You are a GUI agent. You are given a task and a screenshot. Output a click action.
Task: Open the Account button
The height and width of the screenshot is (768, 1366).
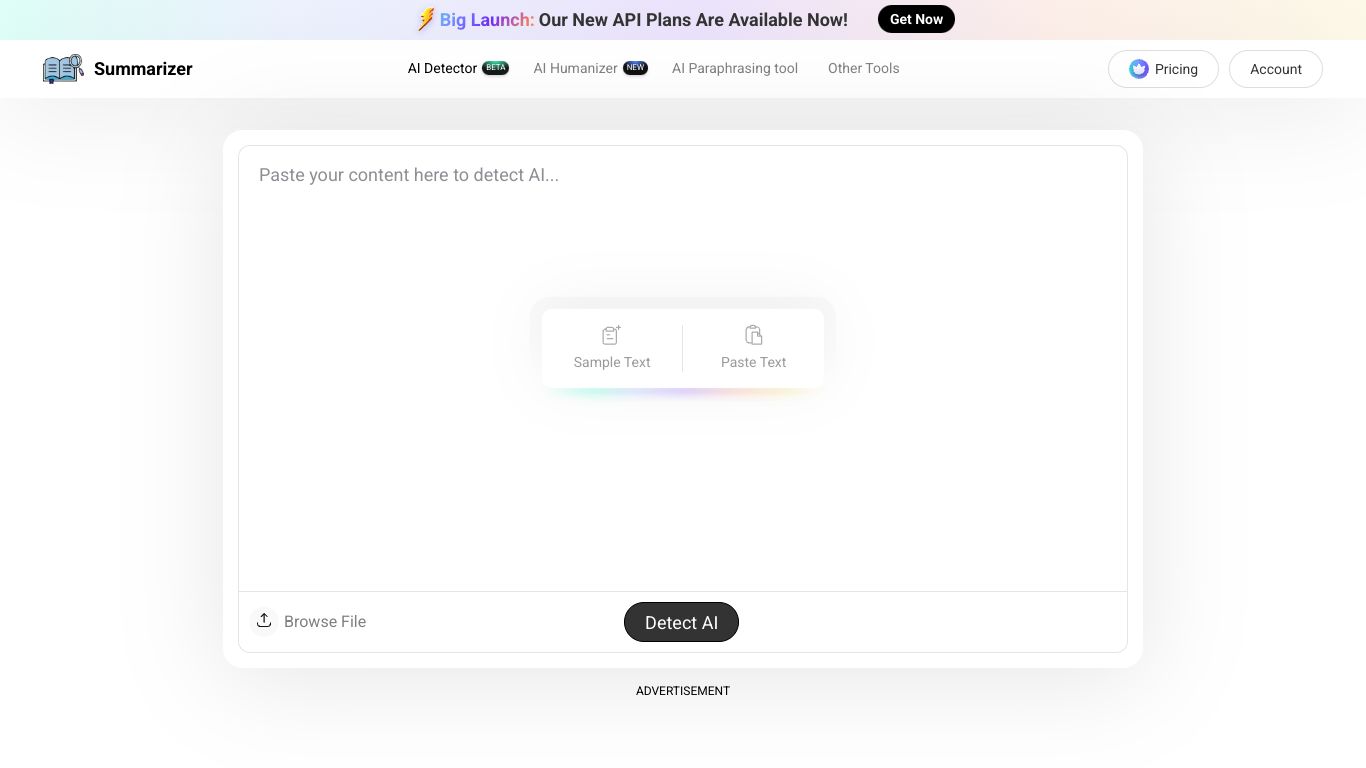coord(1275,69)
